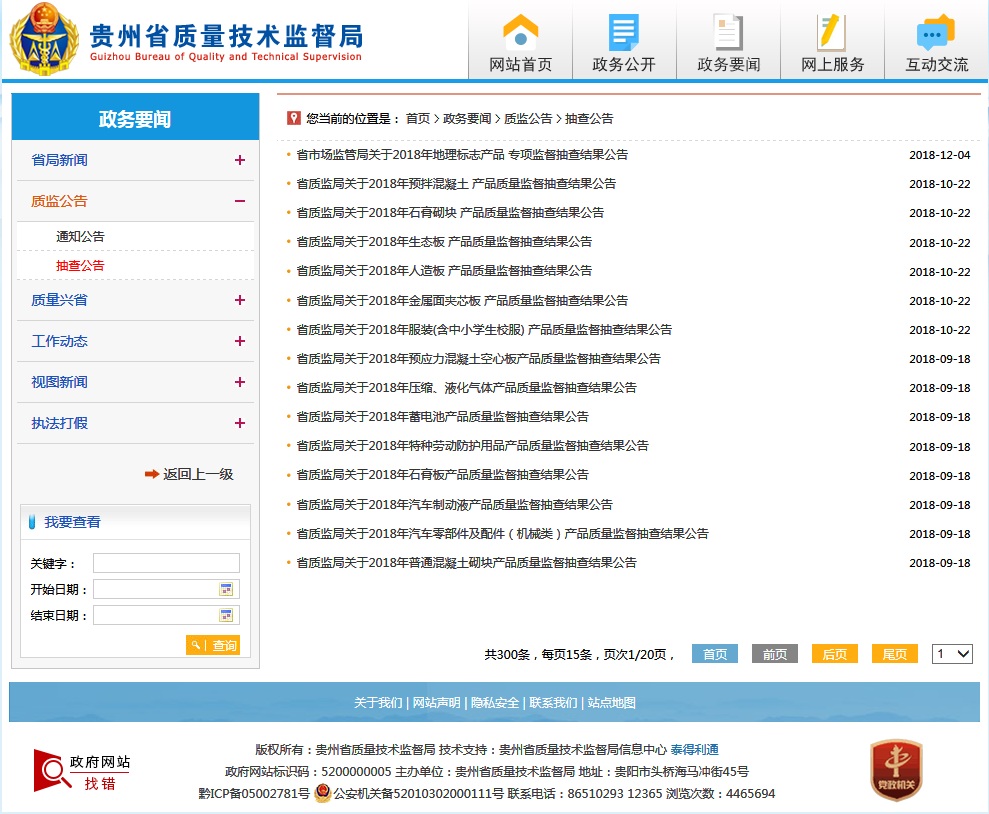Open the page number dropdown
Image resolution: width=989 pixels, height=814 pixels.
[x=952, y=654]
